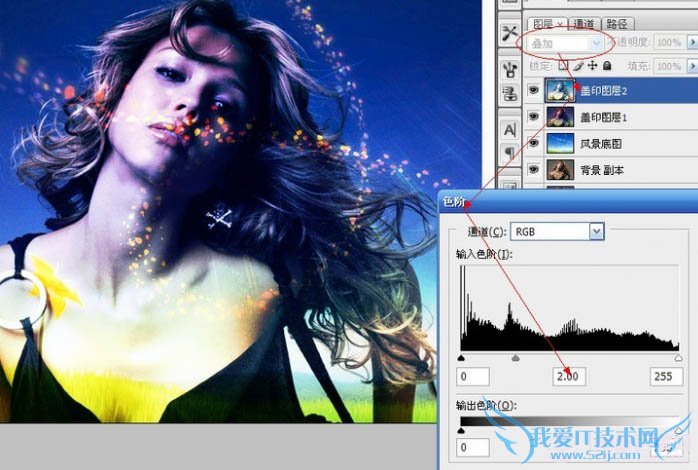Screen dimensions: 698x470
Task: Select 风景底图 layer thumbnail
Action: [560, 143]
